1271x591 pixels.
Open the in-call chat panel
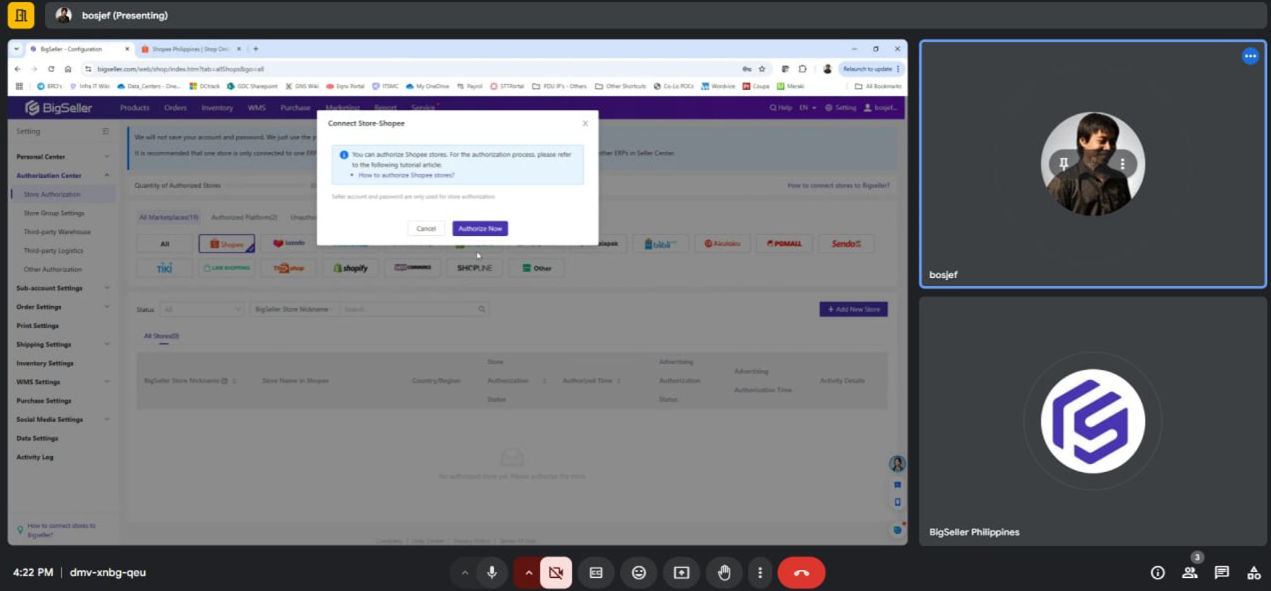coord(1221,573)
